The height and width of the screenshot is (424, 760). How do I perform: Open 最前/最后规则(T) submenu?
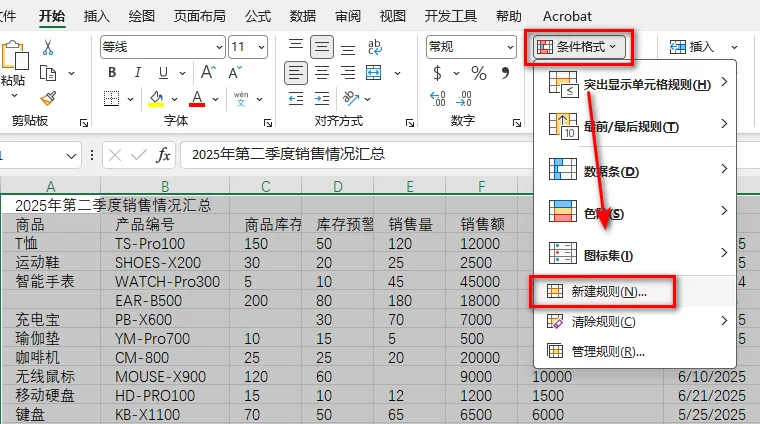pyautogui.click(x=635, y=126)
